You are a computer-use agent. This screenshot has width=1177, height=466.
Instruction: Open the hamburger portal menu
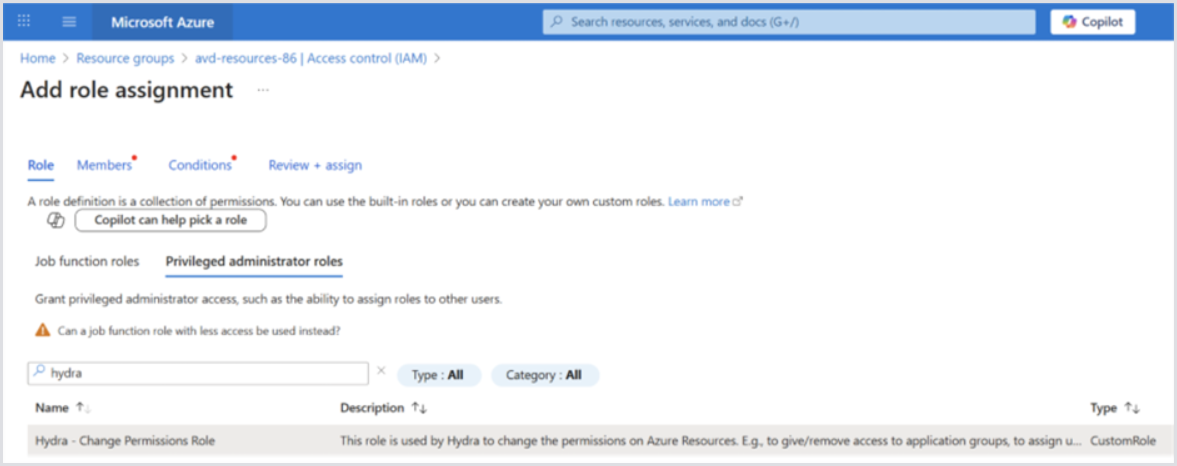click(69, 21)
